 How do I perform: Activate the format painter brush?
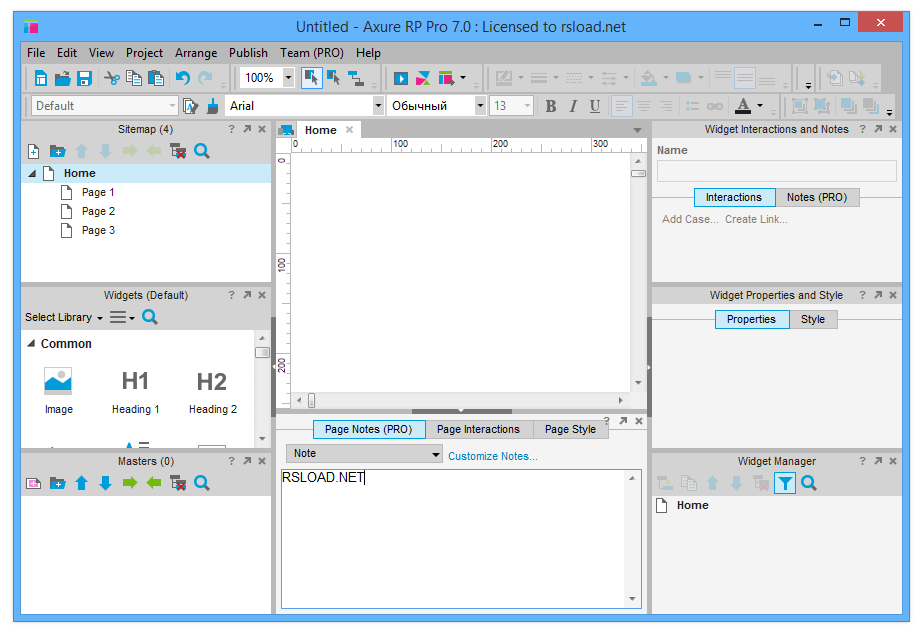coord(213,106)
